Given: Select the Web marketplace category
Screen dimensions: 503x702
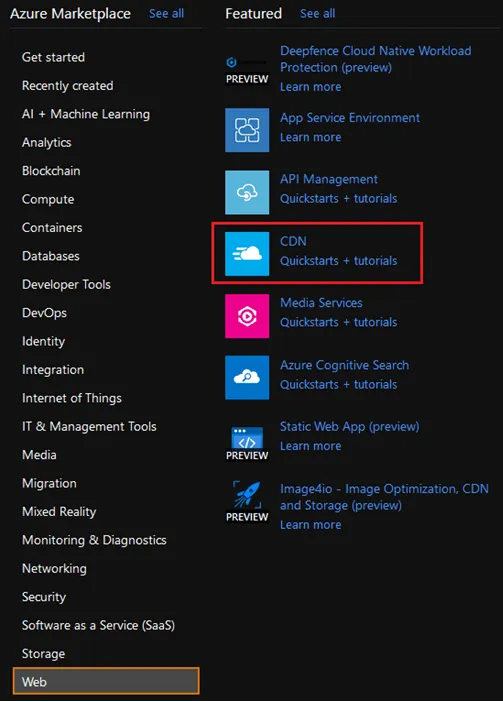Looking at the screenshot, I should [106, 681].
